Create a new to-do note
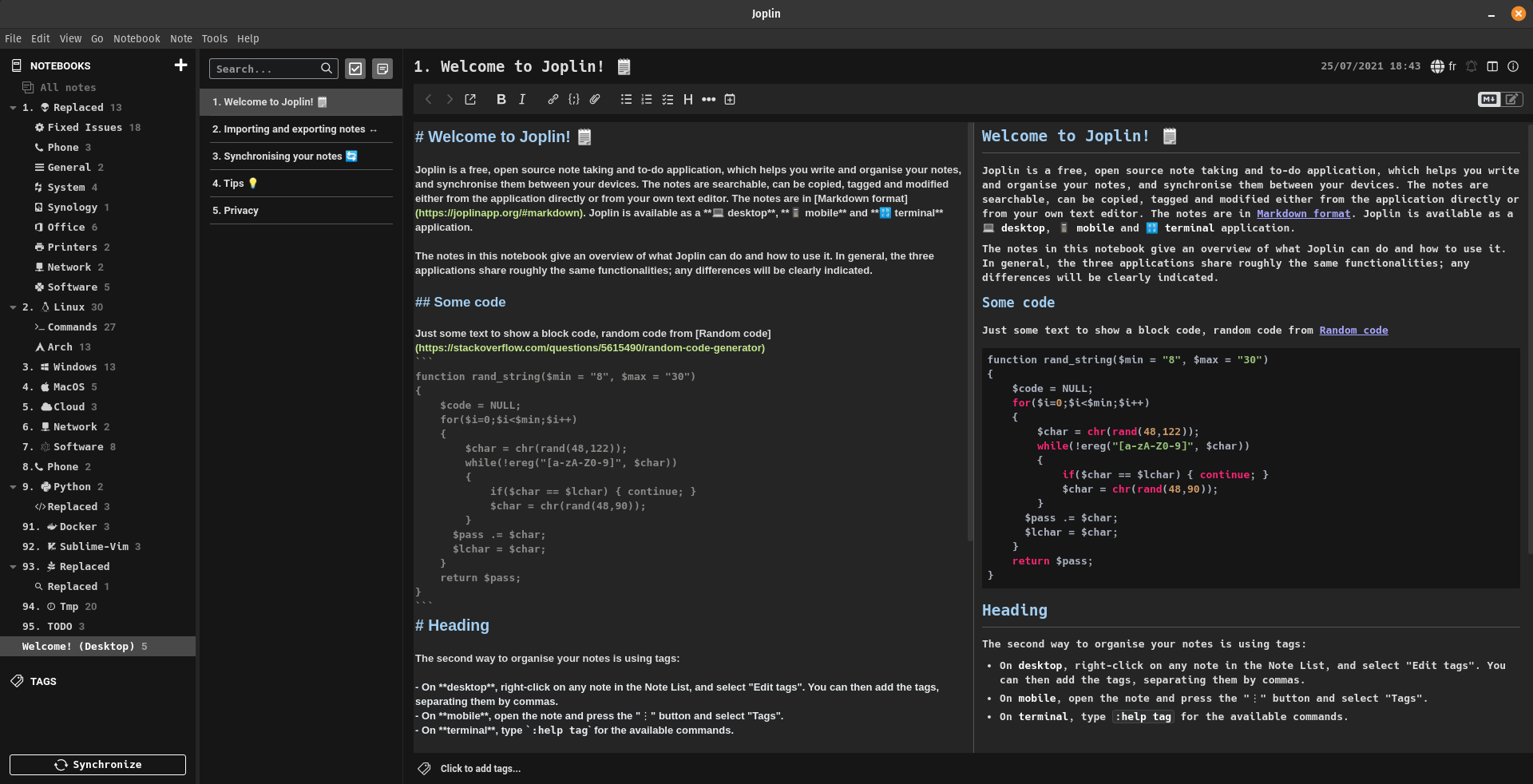The image size is (1533, 784). [355, 69]
